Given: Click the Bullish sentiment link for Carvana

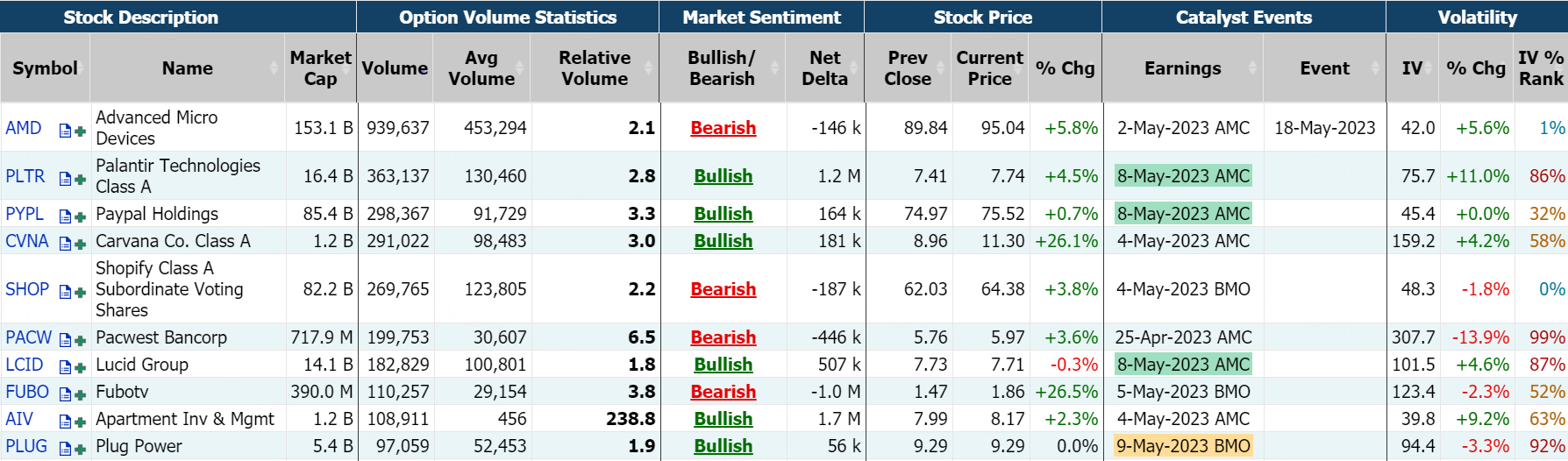Looking at the screenshot, I should 723,241.
